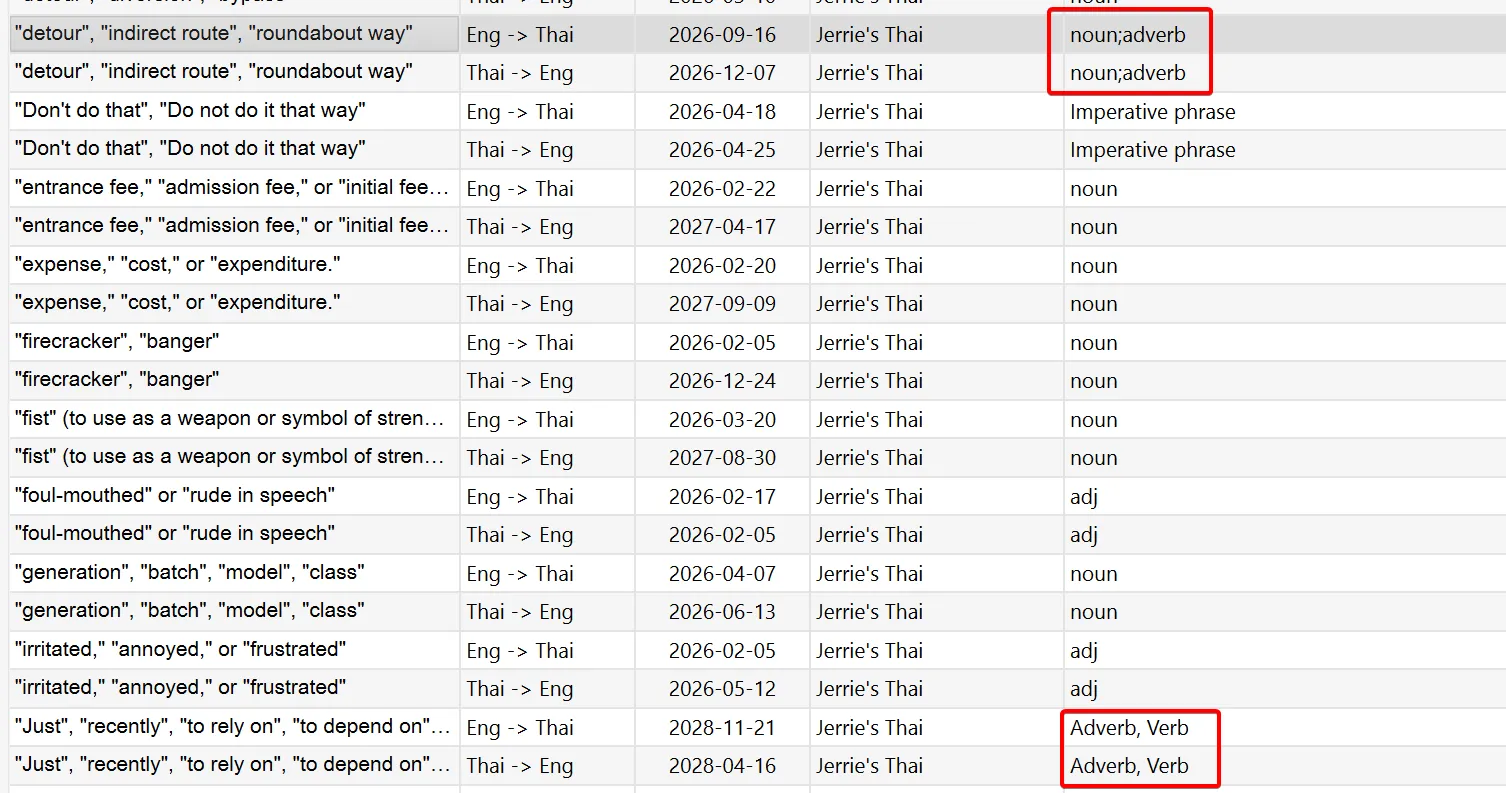Click the due date 2027-08-30
This screenshot has width=1506, height=793.
pos(722,458)
